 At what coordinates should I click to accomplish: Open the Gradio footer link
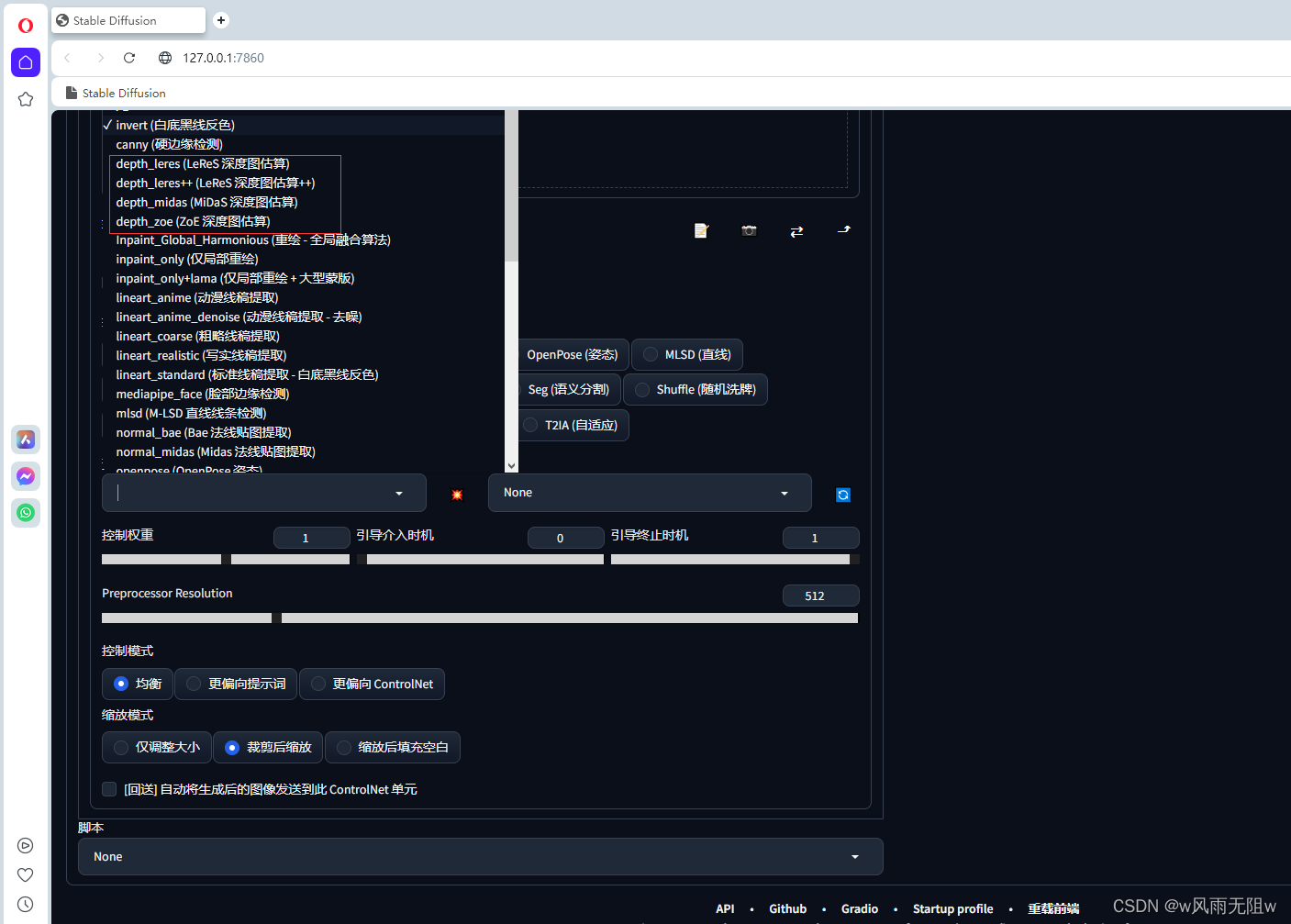point(860,908)
